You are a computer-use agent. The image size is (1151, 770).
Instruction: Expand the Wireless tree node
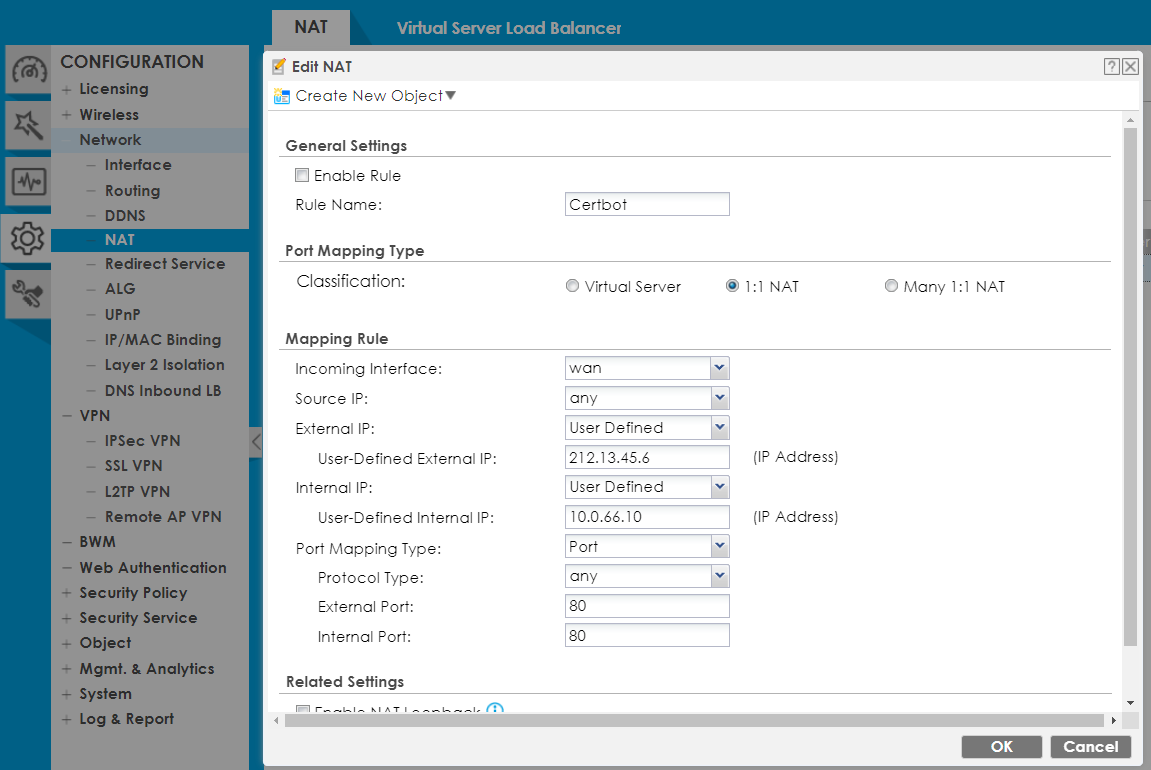(x=67, y=115)
